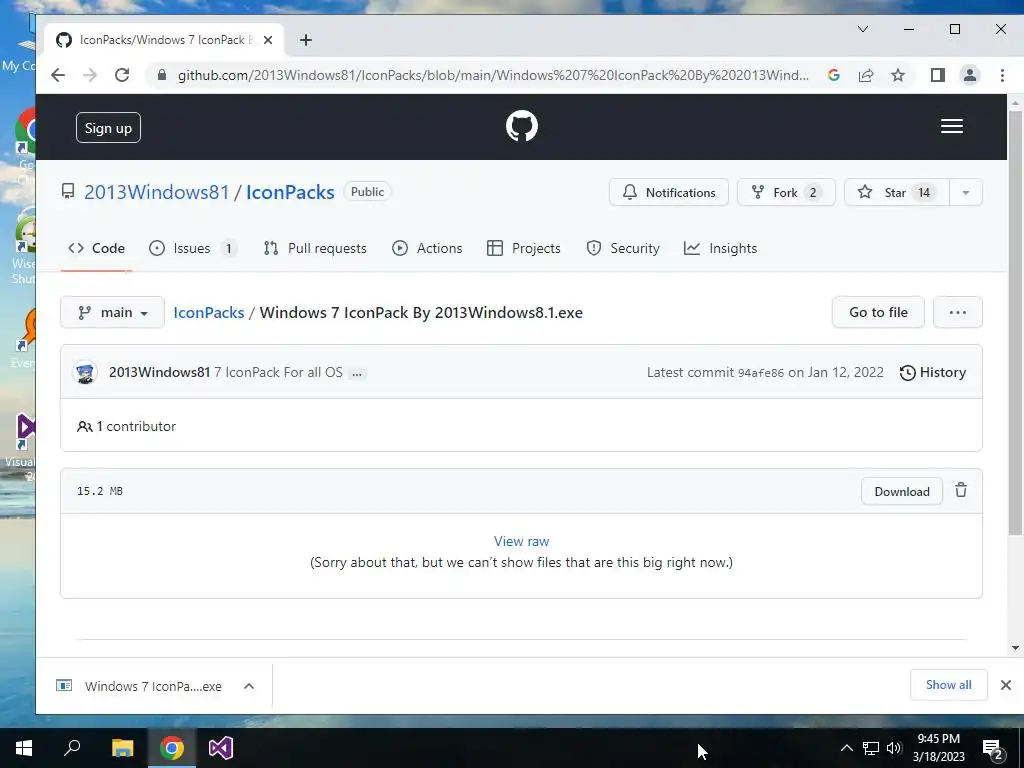
Task: Open the tab search chevron
Action: click(x=863, y=29)
